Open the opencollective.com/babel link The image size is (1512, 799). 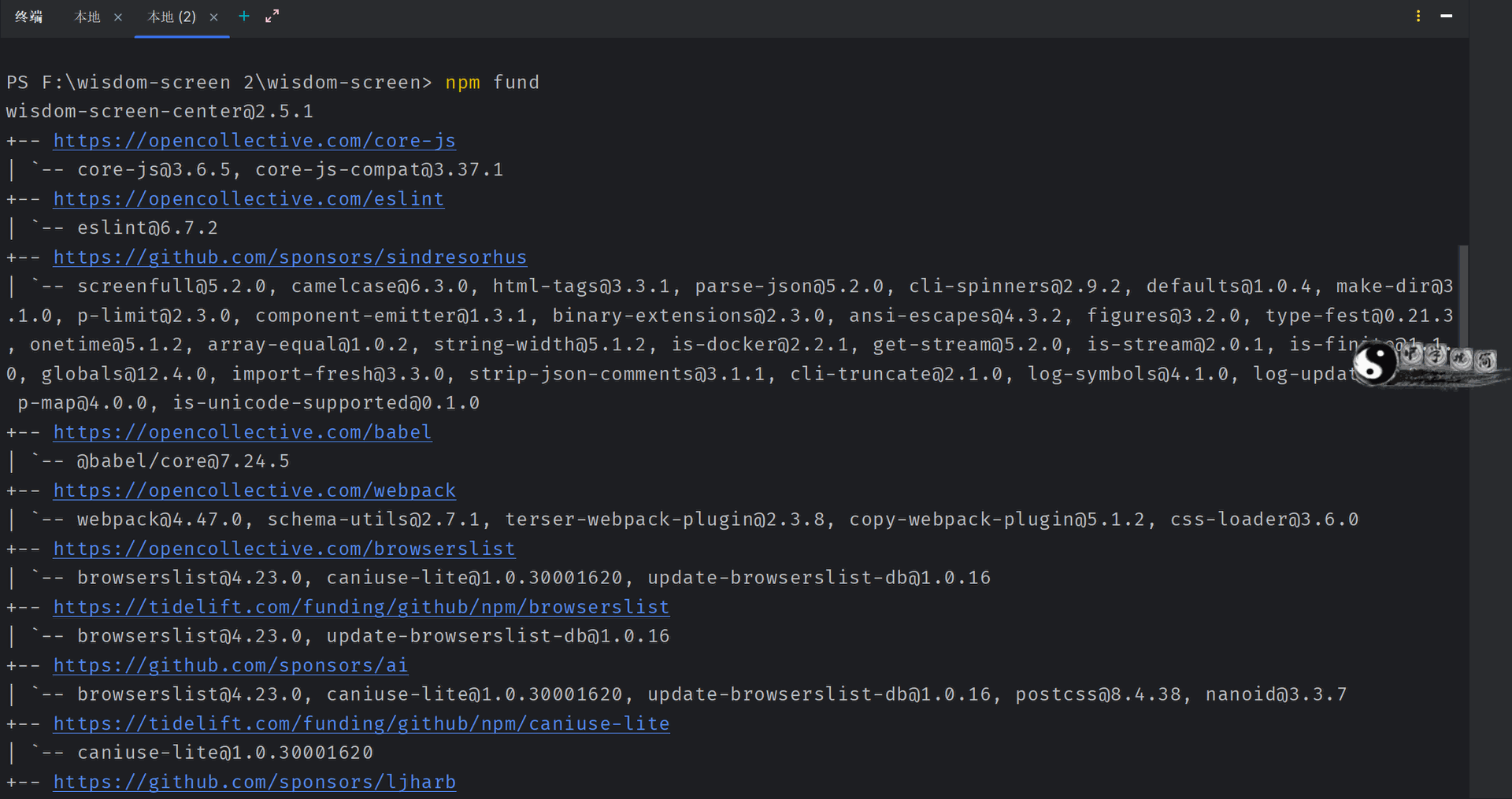(x=243, y=432)
